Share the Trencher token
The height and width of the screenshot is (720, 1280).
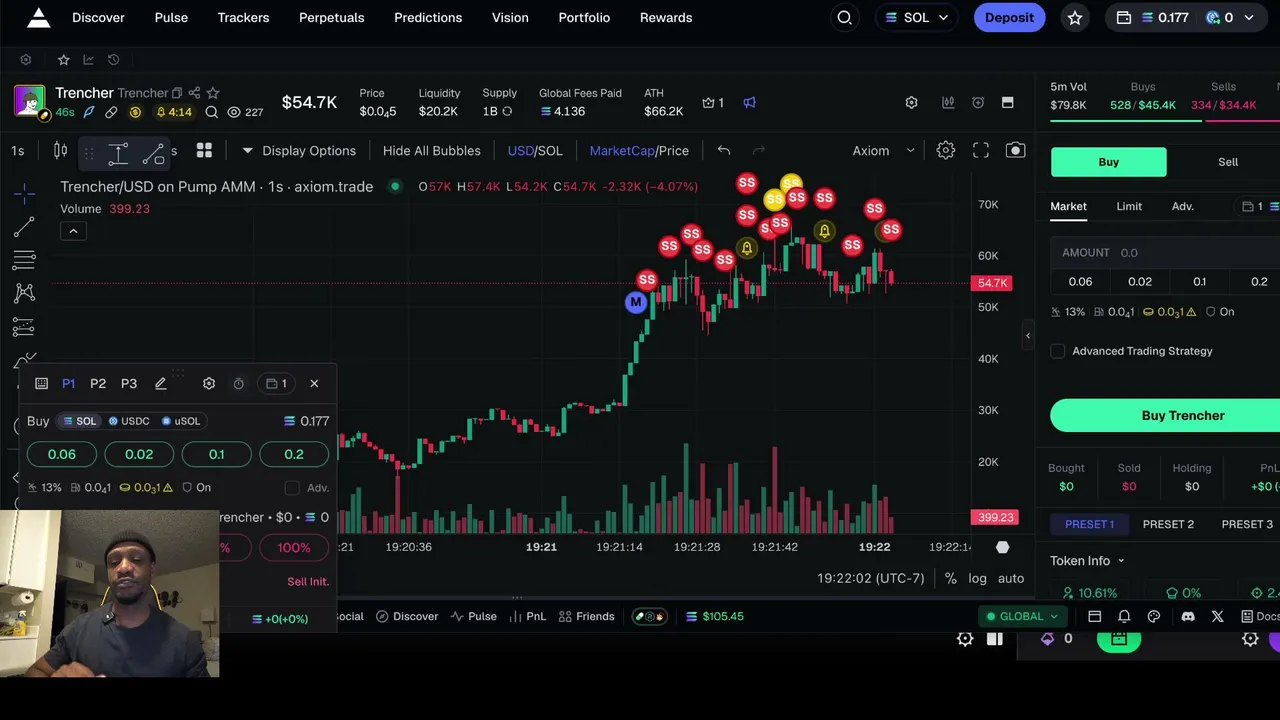pyautogui.click(x=194, y=93)
